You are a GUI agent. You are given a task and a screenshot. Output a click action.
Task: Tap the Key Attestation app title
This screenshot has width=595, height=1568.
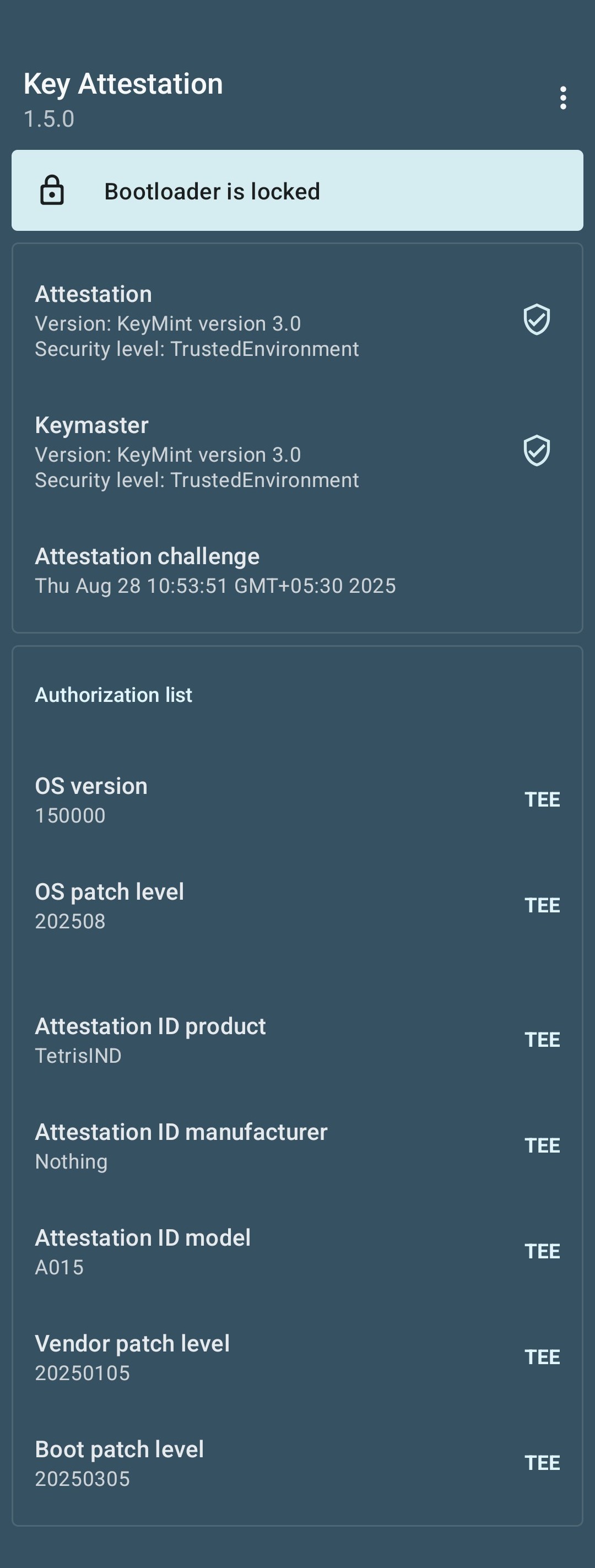(x=123, y=84)
